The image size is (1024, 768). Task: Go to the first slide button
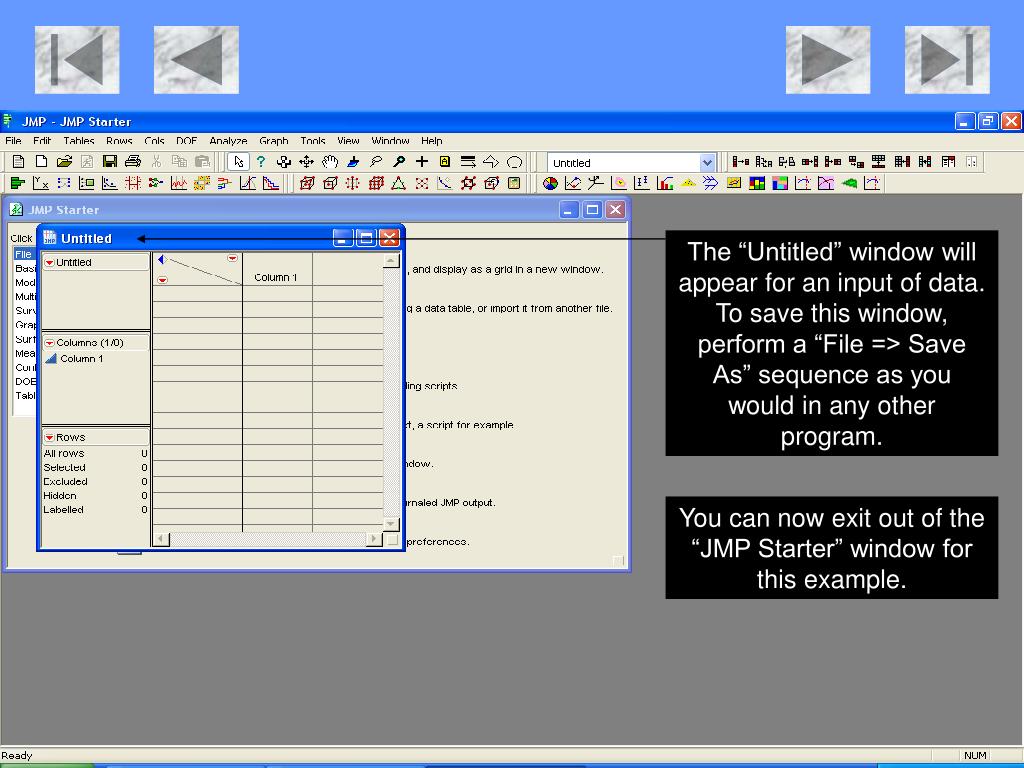click(x=77, y=59)
